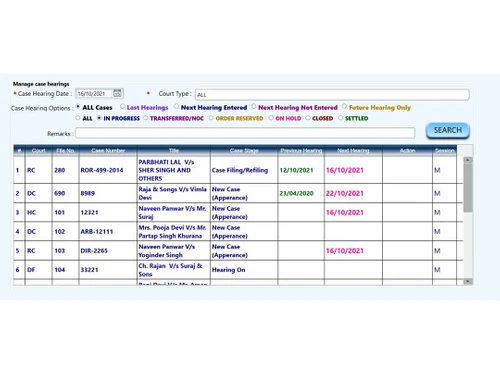500x375 pixels.
Task: Pick TRANSFERRED/NOC status radio
Action: [146, 118]
